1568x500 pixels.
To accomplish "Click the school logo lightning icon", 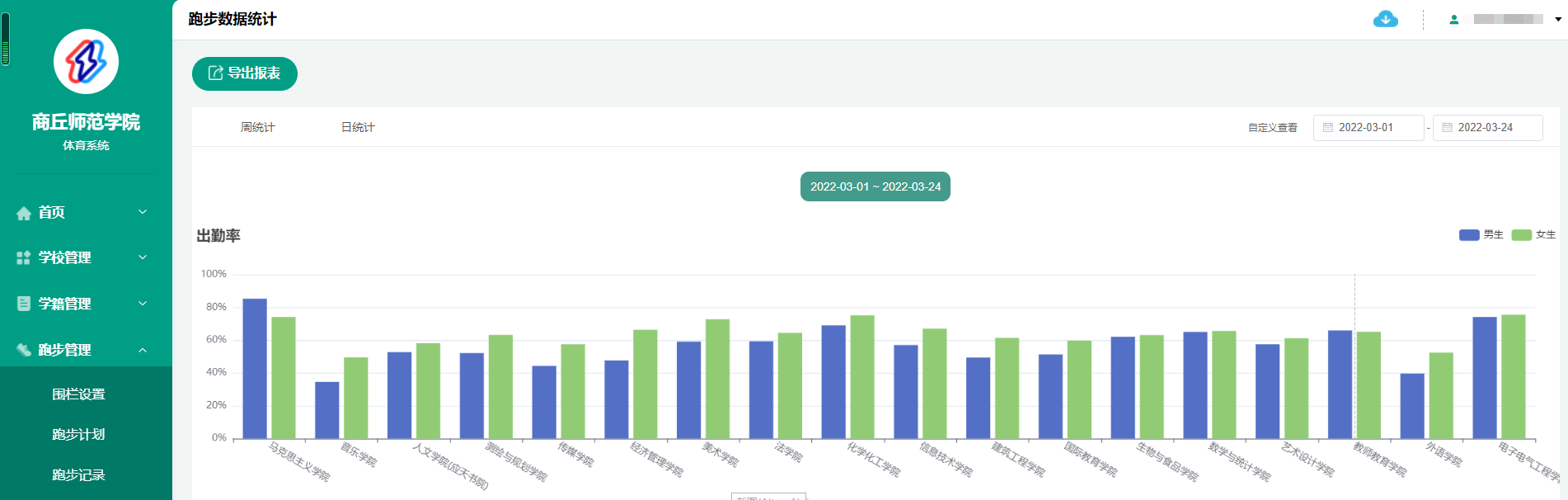I will click(x=86, y=62).
